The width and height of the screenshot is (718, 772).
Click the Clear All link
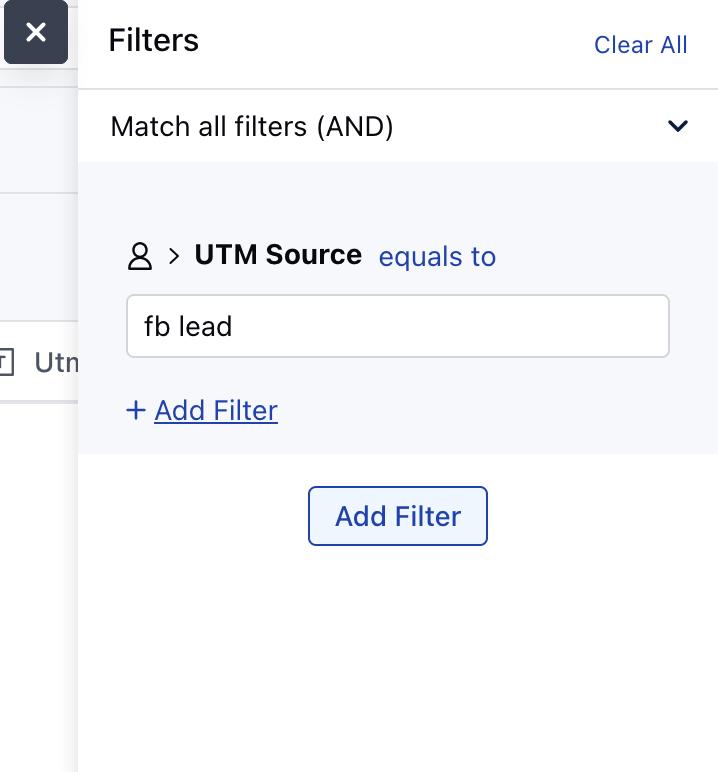640,45
